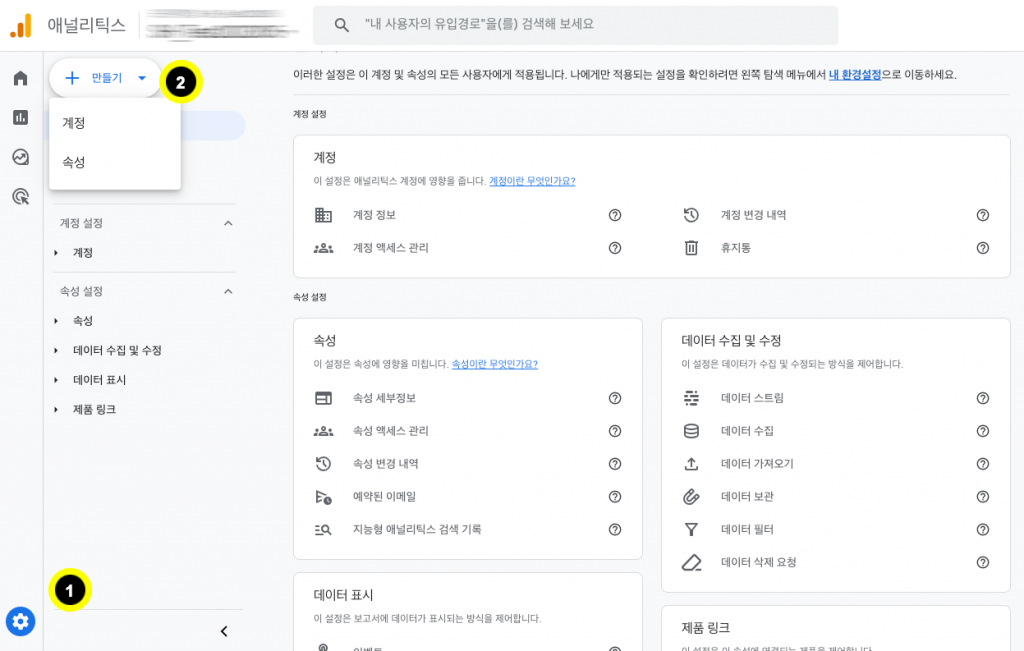Open the Admin settings gear icon
1024x651 pixels.
(x=20, y=621)
